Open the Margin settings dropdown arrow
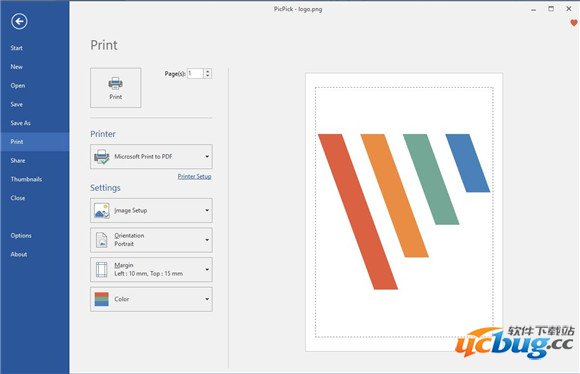The image size is (580, 374). [207, 270]
